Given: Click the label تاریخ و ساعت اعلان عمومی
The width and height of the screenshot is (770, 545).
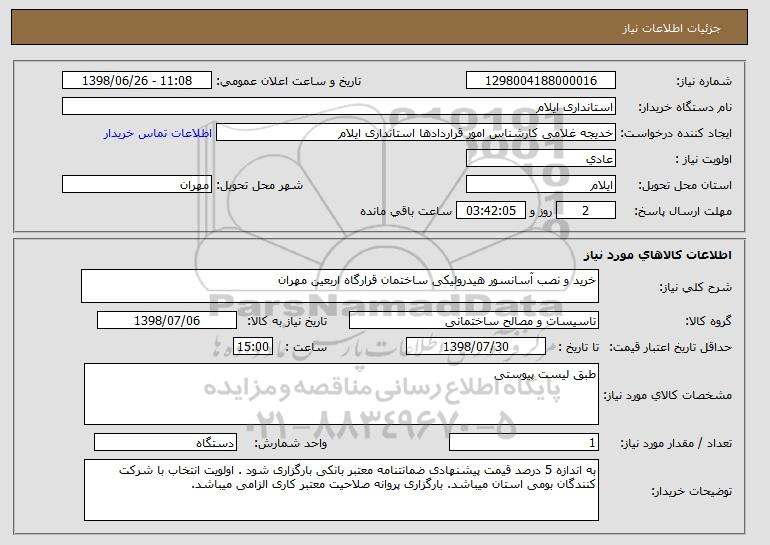Looking at the screenshot, I should coord(289,82).
